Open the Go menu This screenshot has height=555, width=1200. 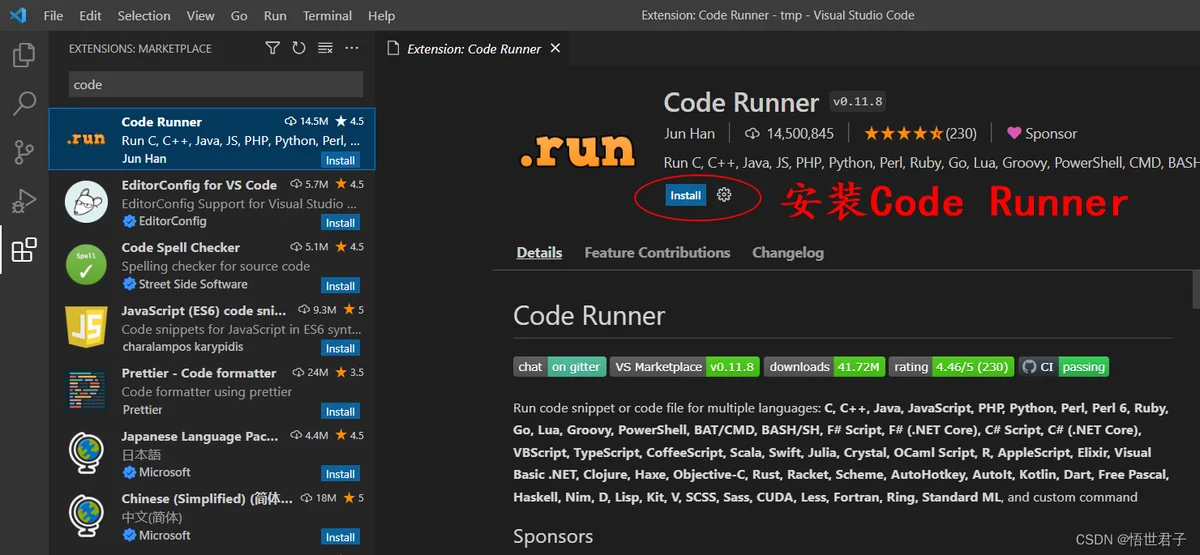point(239,15)
